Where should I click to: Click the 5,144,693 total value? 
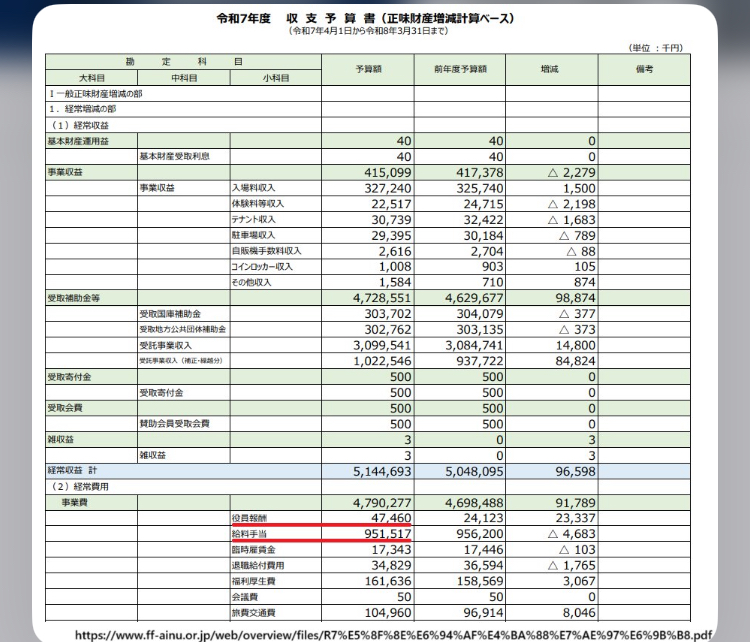coord(382,471)
